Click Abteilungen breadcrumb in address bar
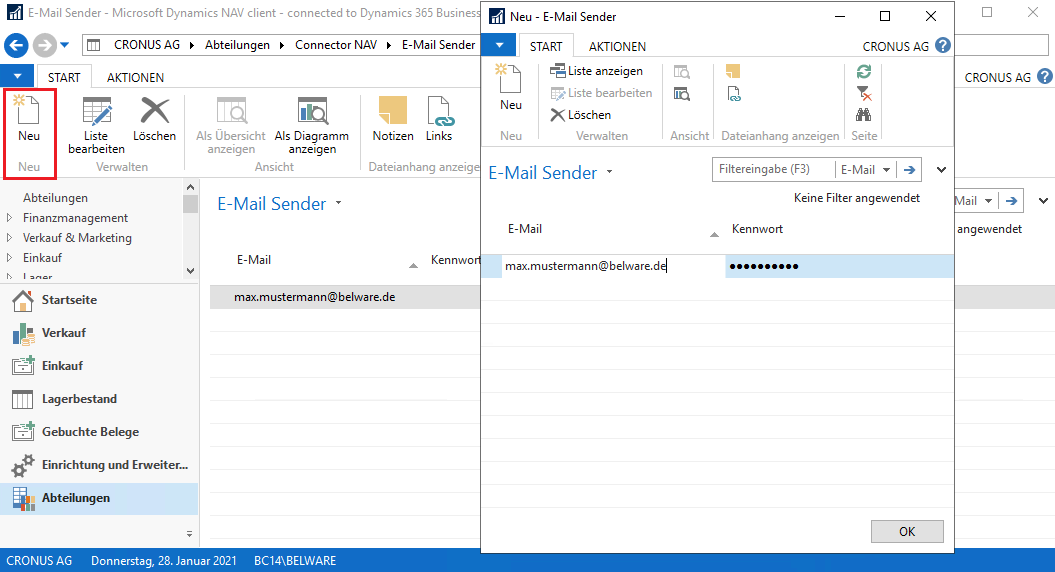The height and width of the screenshot is (572, 1055). pyautogui.click(x=238, y=45)
